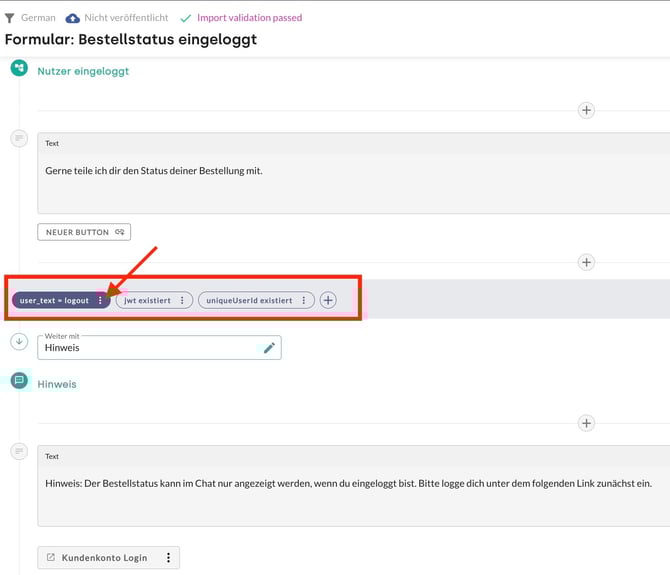670x575 pixels.
Task: Click the down arrow icon beside Weiter mit
Action: point(19,342)
